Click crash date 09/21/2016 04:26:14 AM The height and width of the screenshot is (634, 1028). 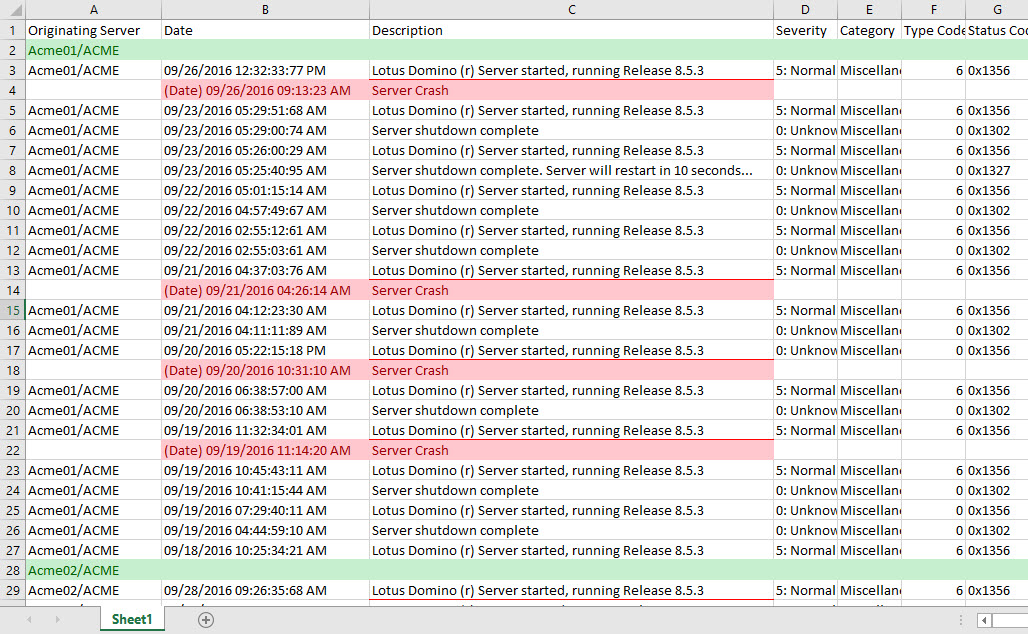(265, 290)
